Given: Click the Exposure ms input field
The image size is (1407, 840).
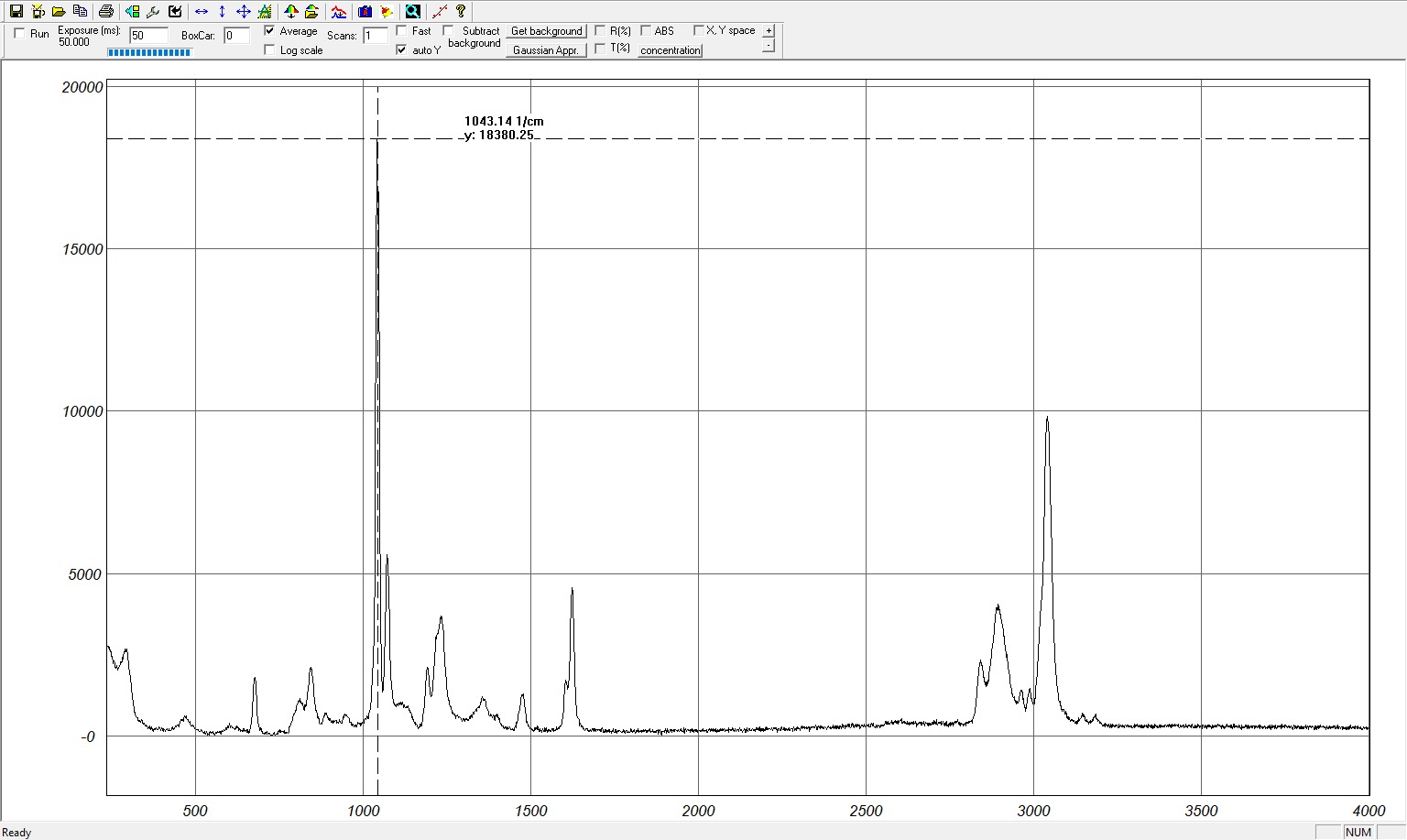Looking at the screenshot, I should click(148, 36).
